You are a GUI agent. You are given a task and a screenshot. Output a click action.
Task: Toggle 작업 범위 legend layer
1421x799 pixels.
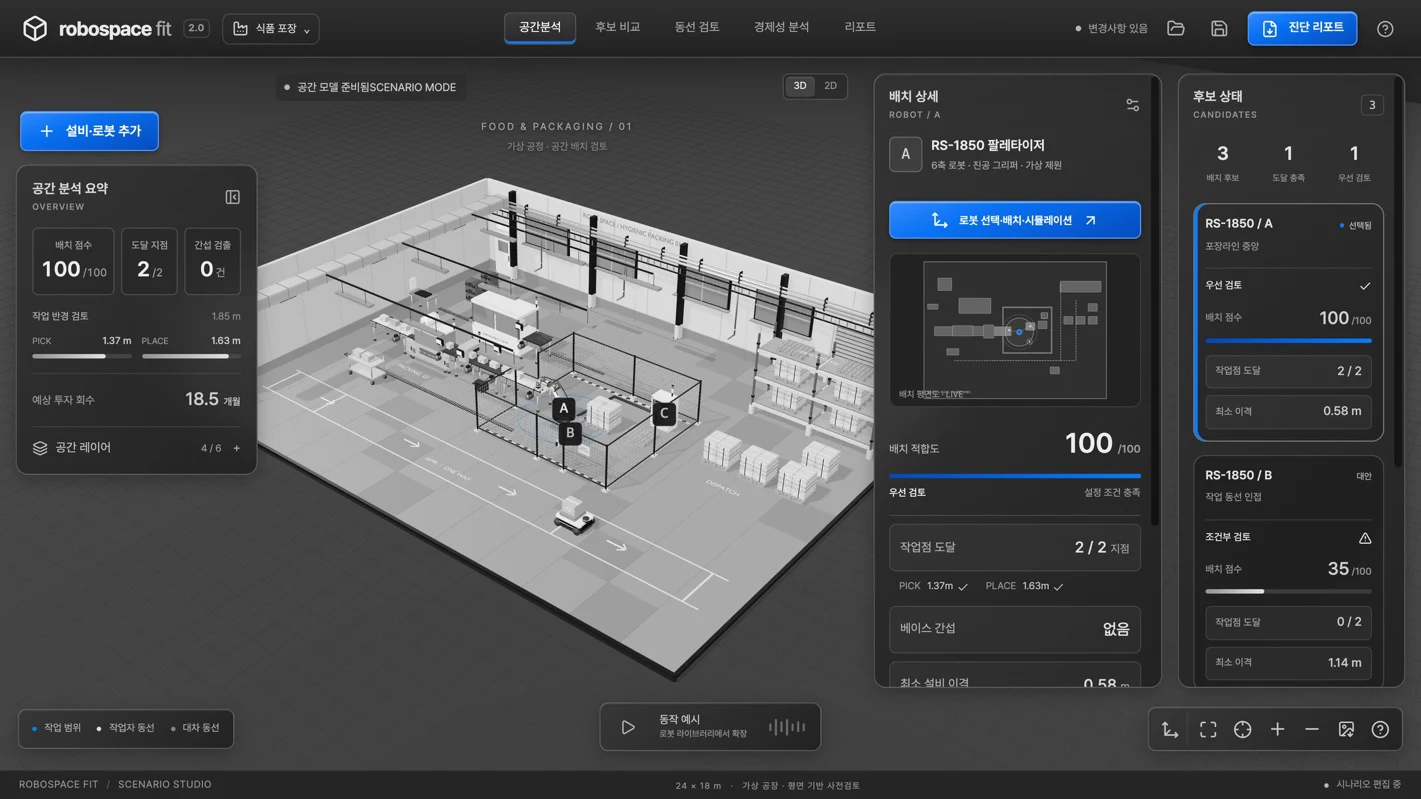click(56, 728)
